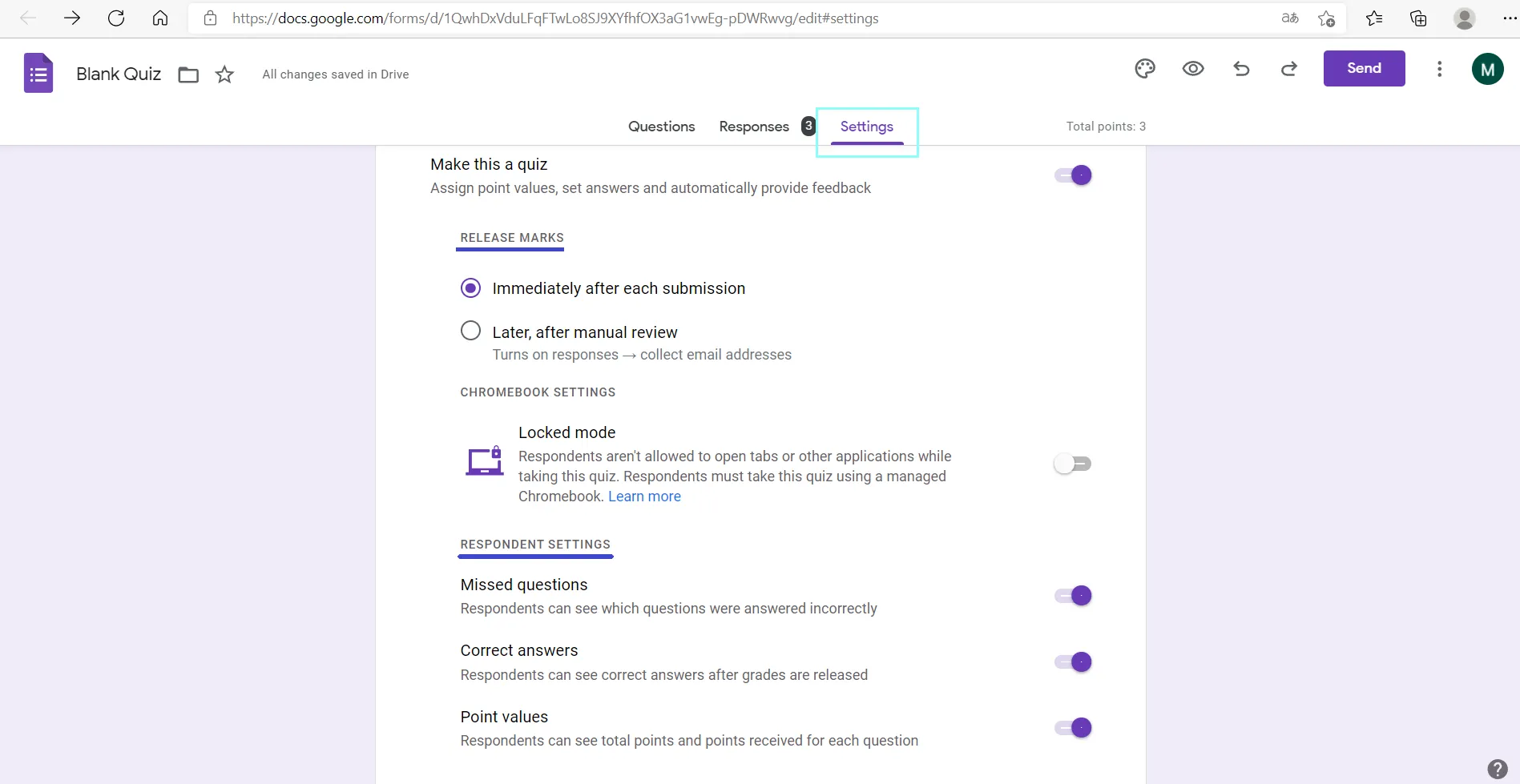Open the Responses tab
This screenshot has width=1520, height=784.
753,127
